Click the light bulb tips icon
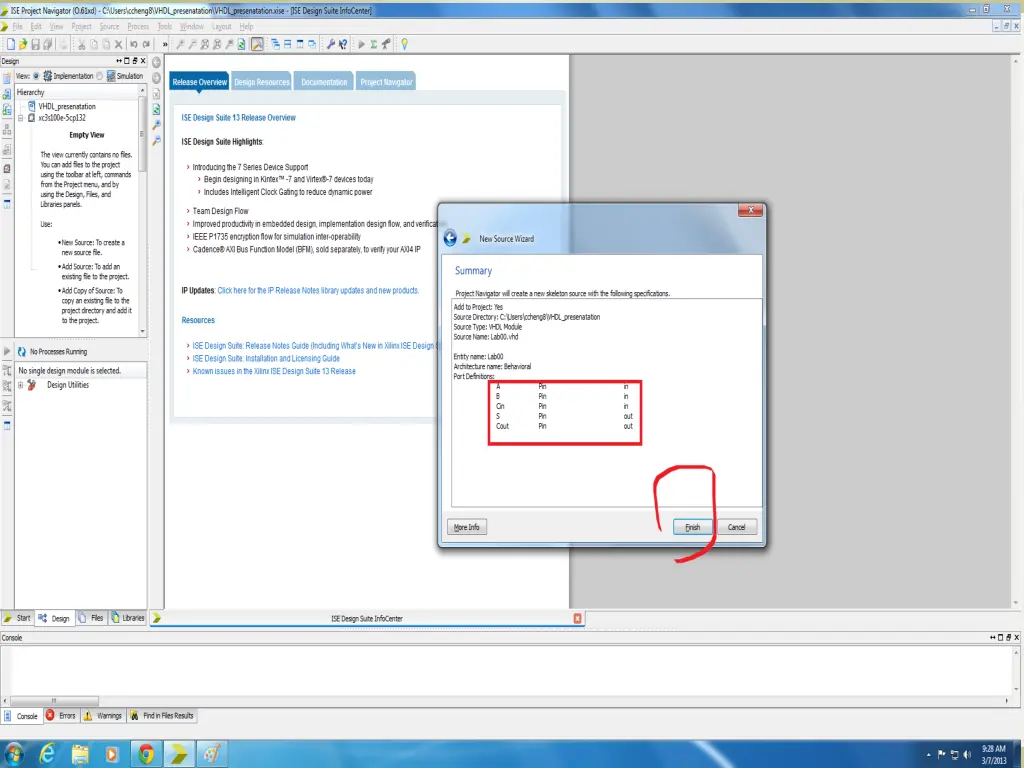 pos(404,44)
